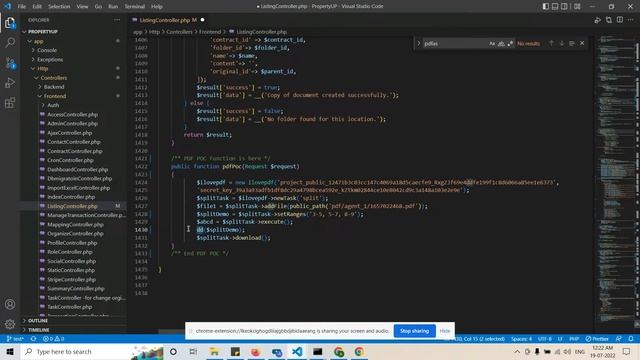Close the find widget

pyautogui.click(x=582, y=43)
